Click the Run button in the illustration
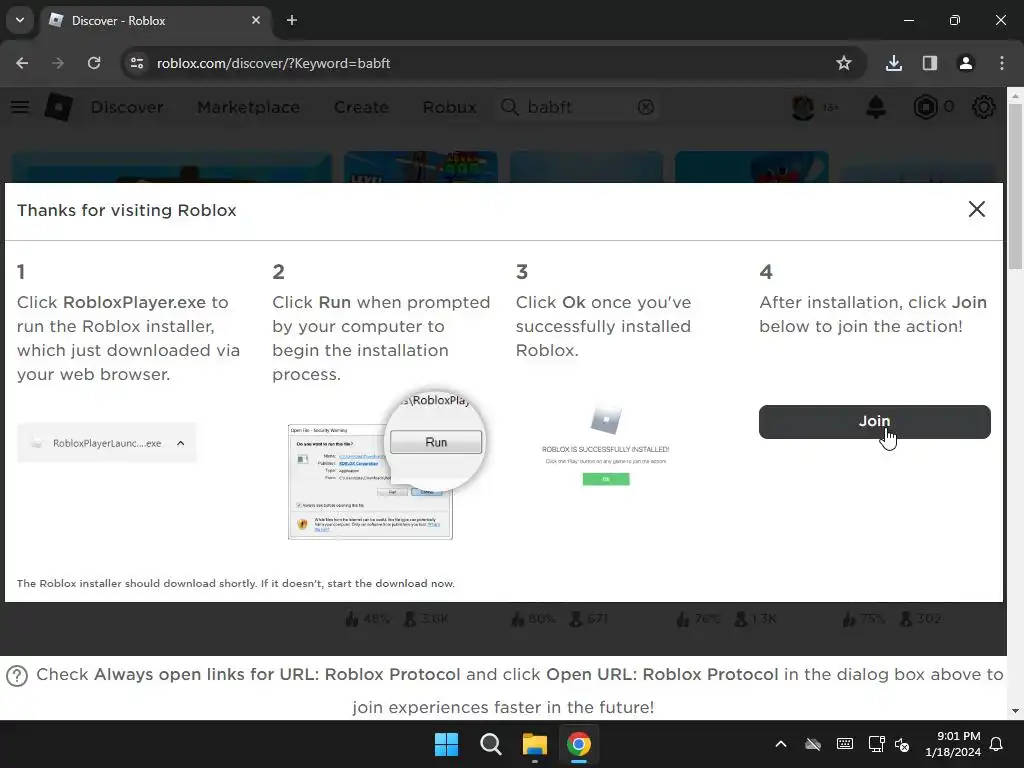 click(436, 442)
